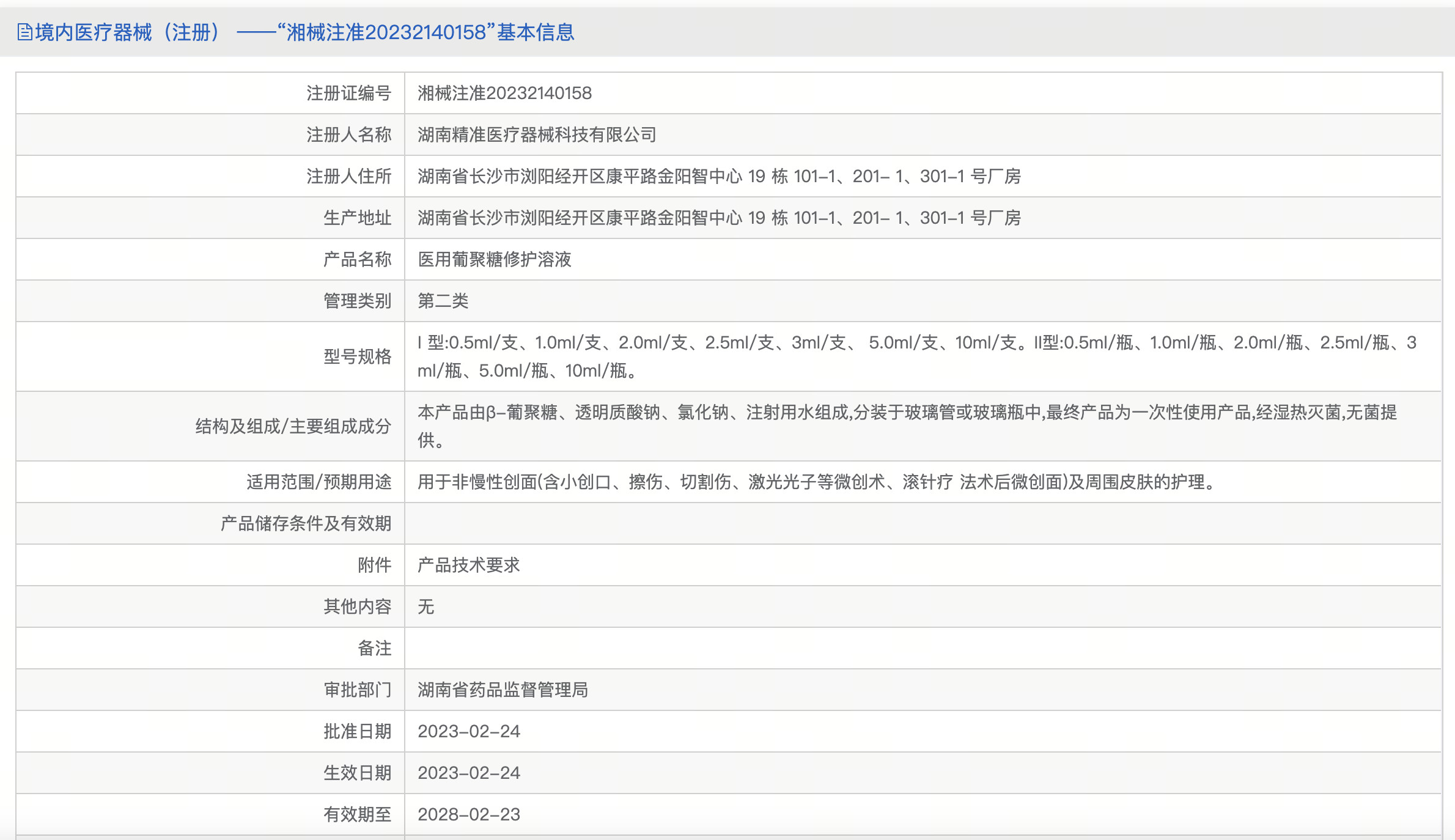This screenshot has height=840, width=1455.
Task: Click the date 2023-02-24 in the 生效日期 row
Action: [468, 773]
